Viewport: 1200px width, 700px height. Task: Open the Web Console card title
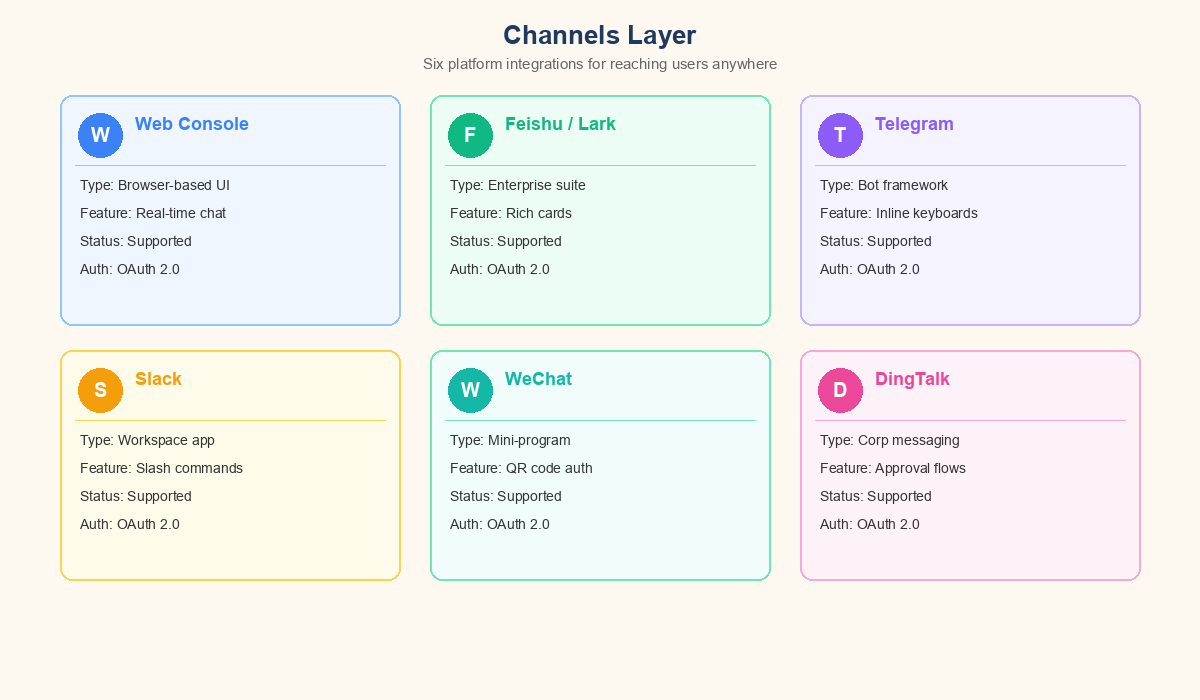pos(192,124)
